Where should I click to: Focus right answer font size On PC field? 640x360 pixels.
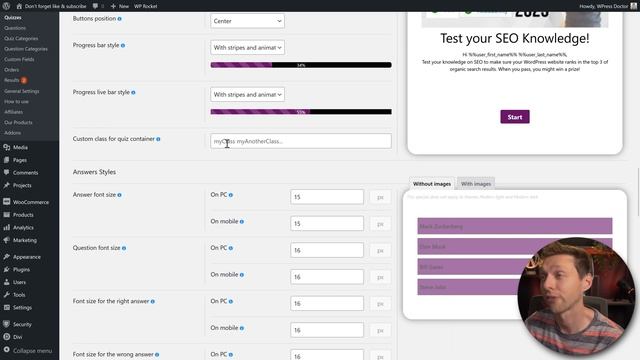click(327, 304)
